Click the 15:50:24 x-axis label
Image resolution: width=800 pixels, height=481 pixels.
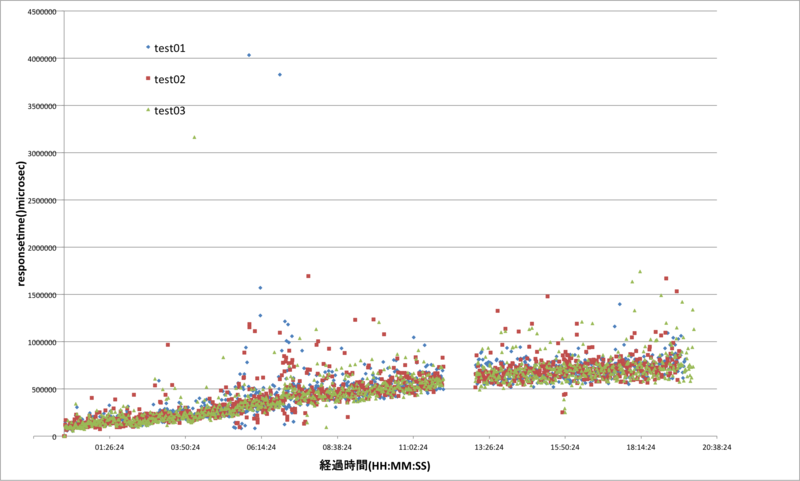point(565,447)
